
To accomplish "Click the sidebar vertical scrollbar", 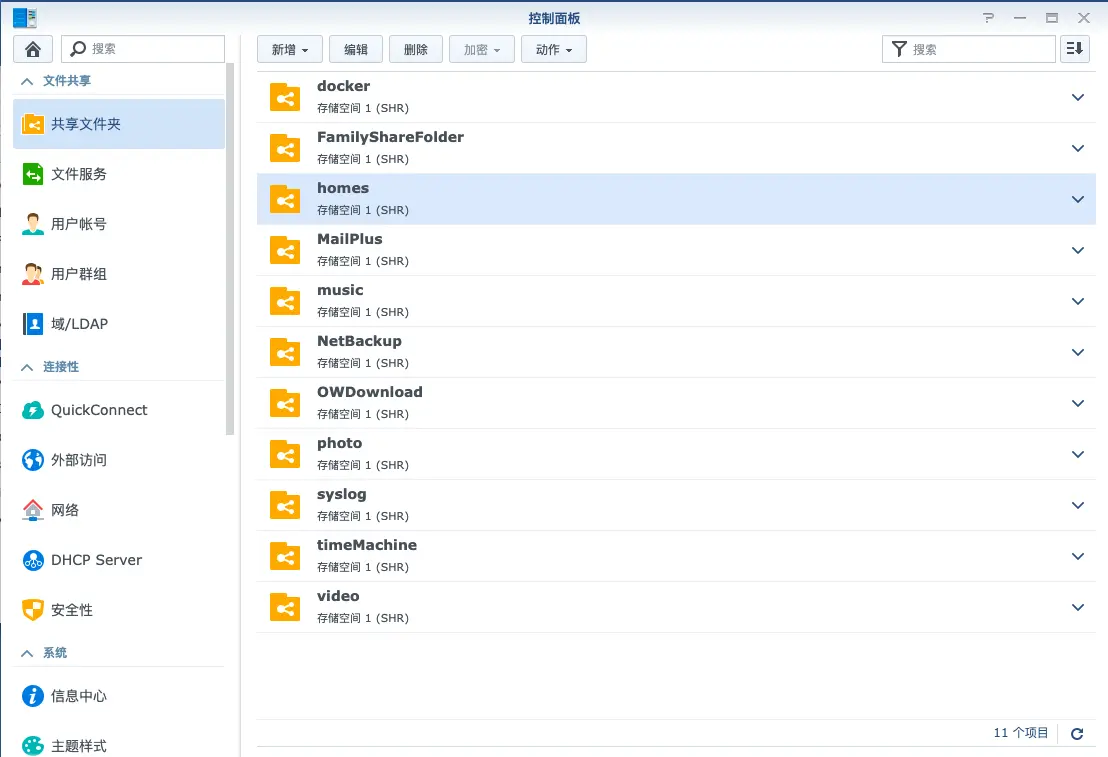I will click(x=230, y=249).
